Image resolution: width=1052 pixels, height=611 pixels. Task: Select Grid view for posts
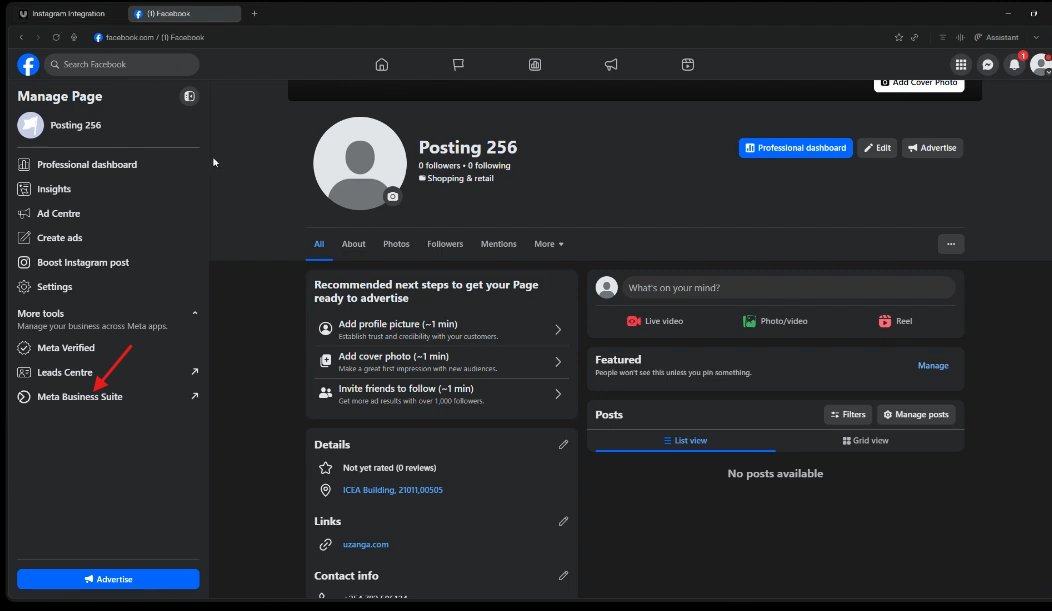tap(865, 441)
